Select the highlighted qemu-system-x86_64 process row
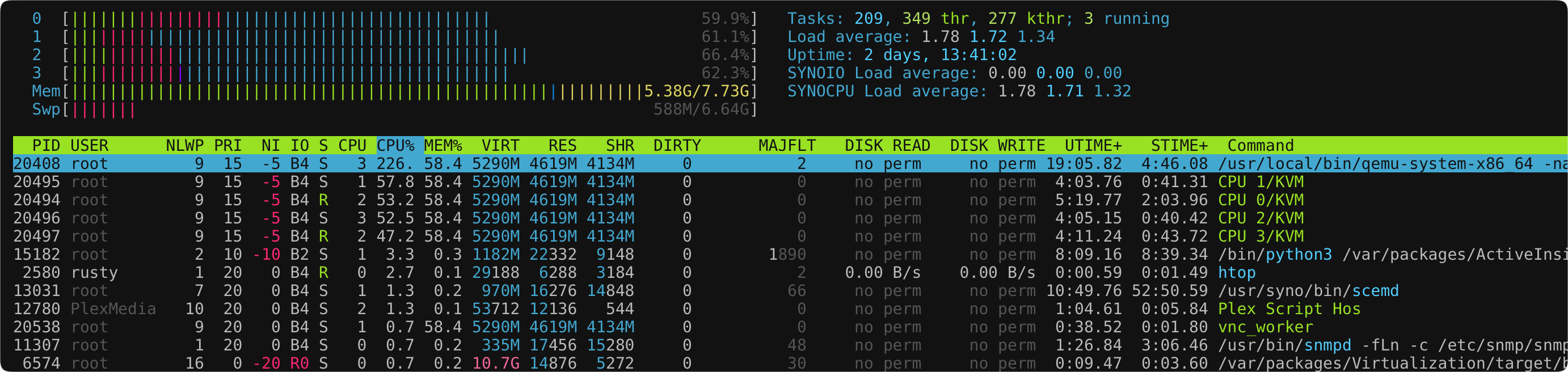The height and width of the screenshot is (372, 1568). tap(790, 164)
